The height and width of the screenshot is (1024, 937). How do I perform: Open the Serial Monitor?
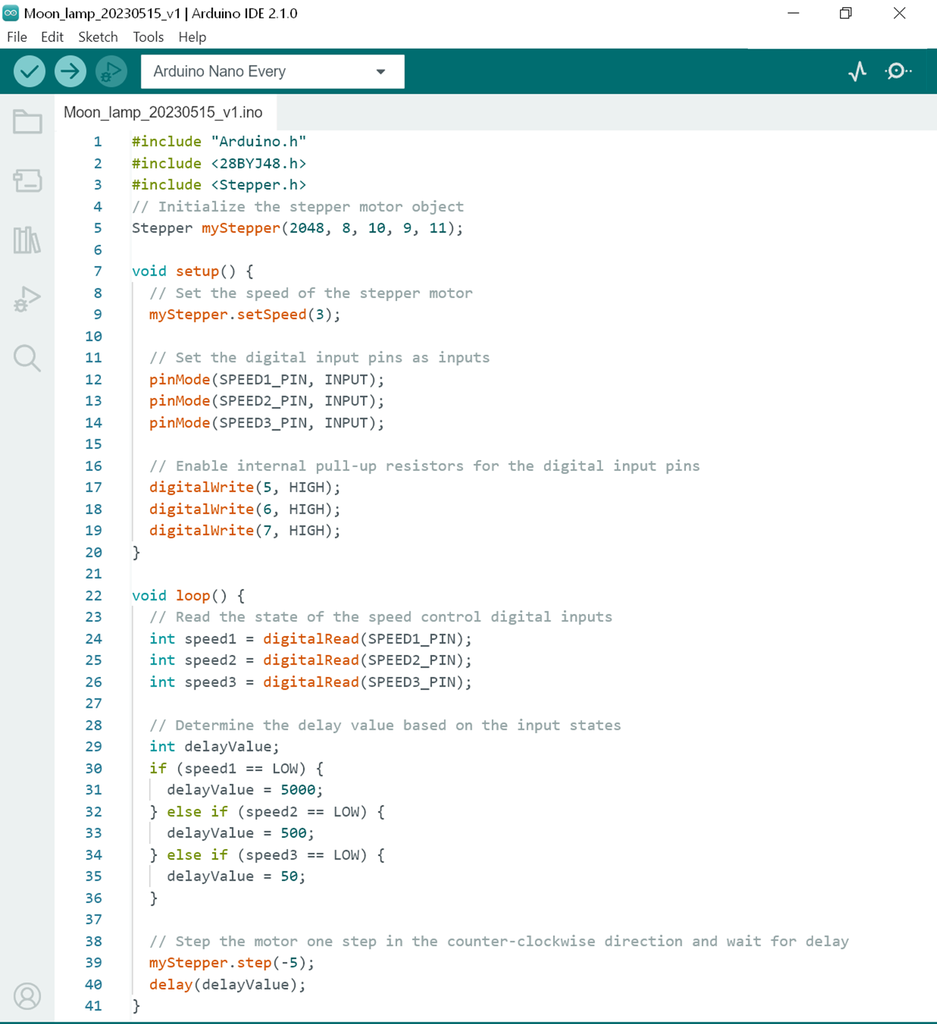tap(898, 71)
